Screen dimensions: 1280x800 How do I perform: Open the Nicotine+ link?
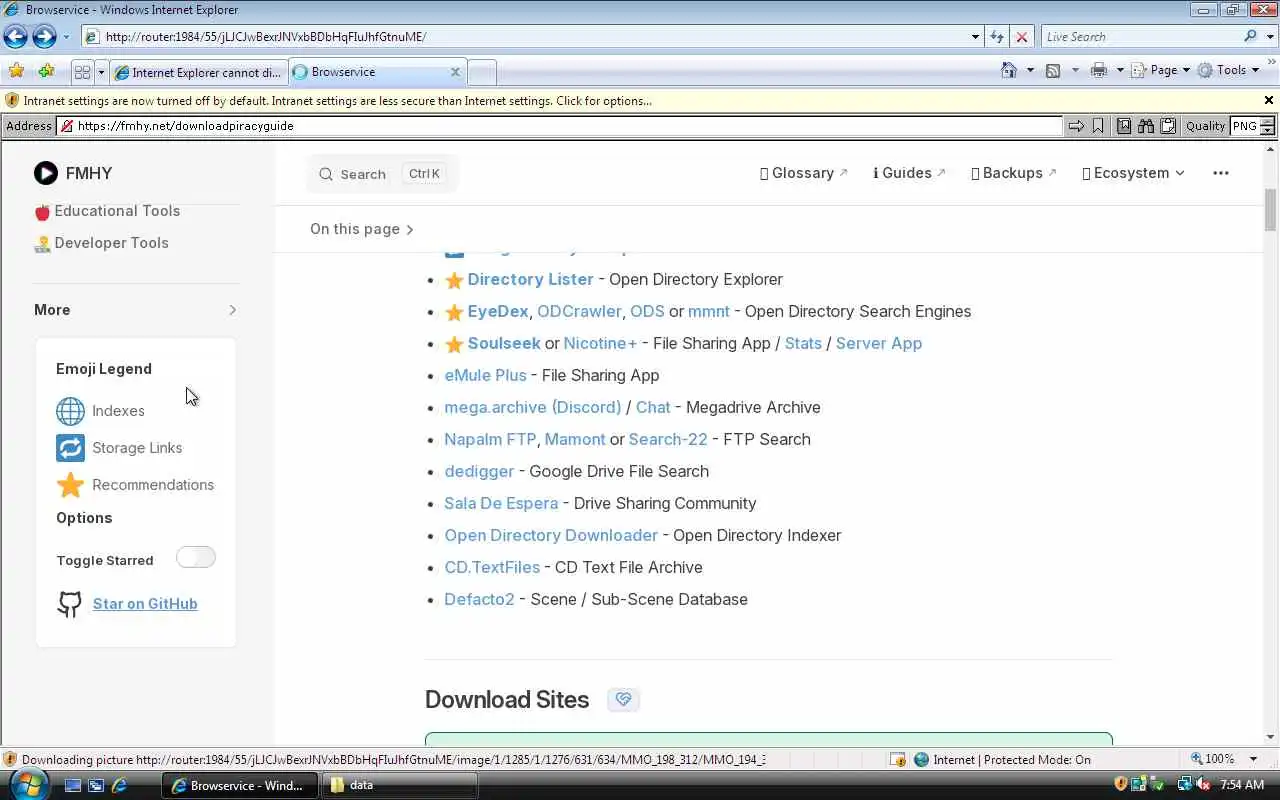[600, 343]
